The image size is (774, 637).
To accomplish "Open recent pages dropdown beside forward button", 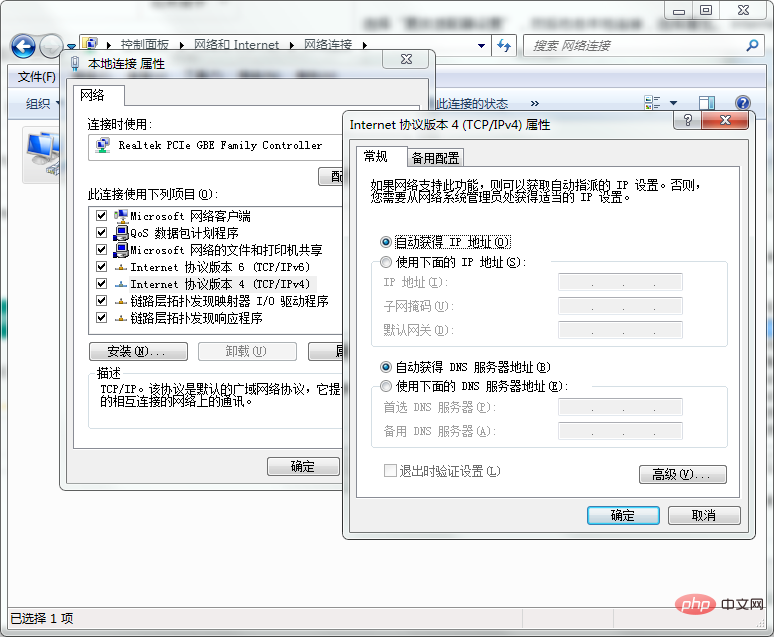I will [72, 46].
